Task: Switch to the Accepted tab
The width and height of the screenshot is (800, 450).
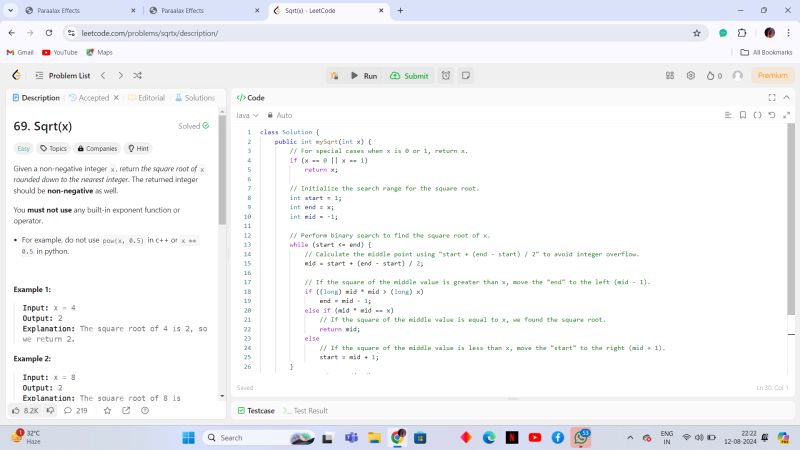Action: 89,97
